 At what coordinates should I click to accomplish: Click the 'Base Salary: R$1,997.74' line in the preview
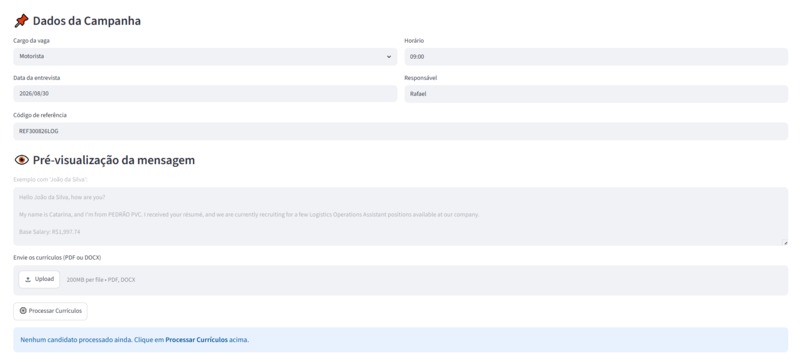tap(49, 232)
